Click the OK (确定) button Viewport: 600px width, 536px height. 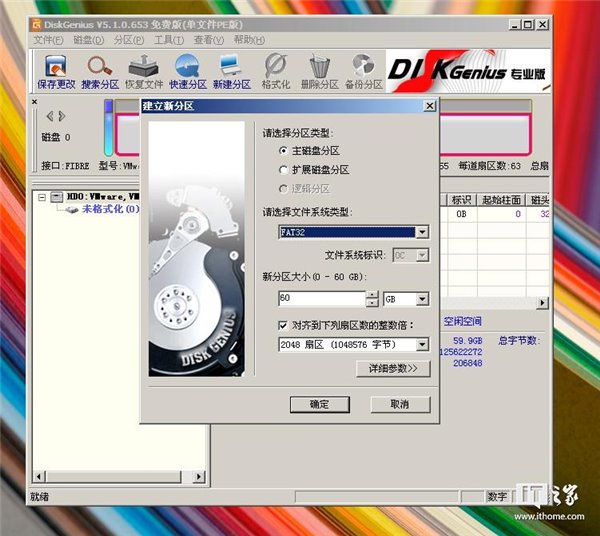(x=320, y=404)
